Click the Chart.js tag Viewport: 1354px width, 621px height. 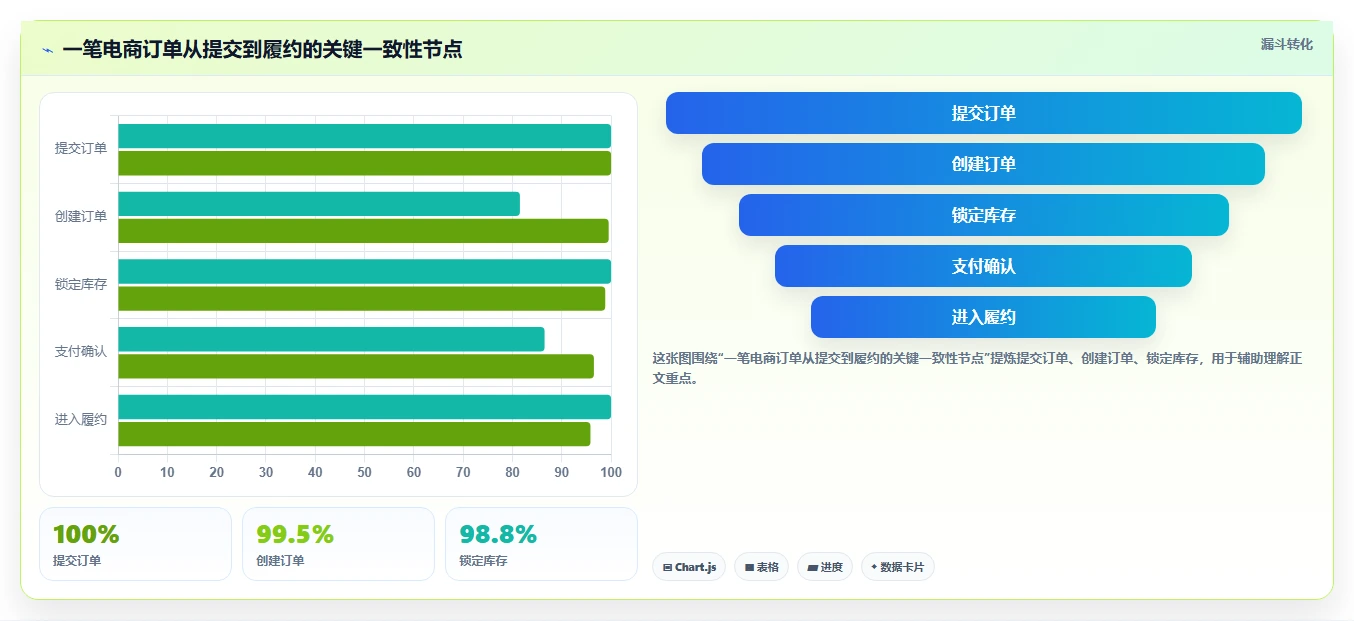point(689,567)
